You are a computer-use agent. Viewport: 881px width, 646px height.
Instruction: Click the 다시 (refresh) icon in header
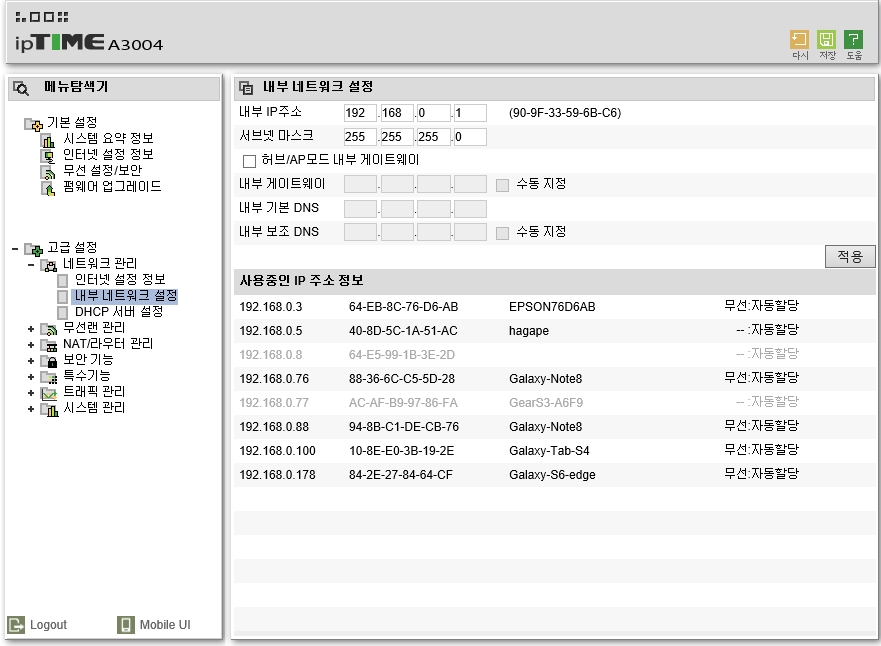click(x=799, y=40)
